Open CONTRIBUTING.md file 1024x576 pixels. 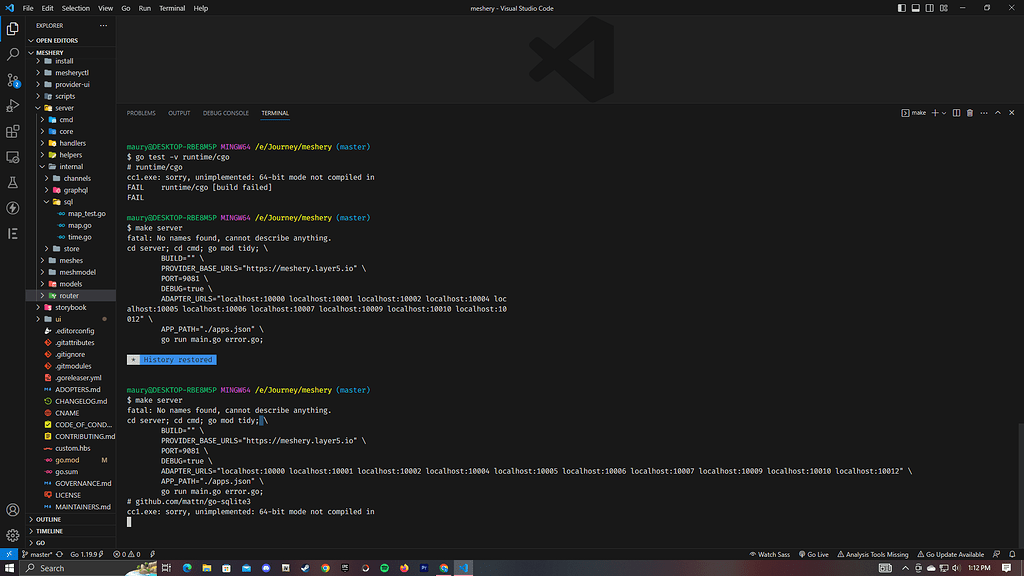pyautogui.click(x=84, y=437)
